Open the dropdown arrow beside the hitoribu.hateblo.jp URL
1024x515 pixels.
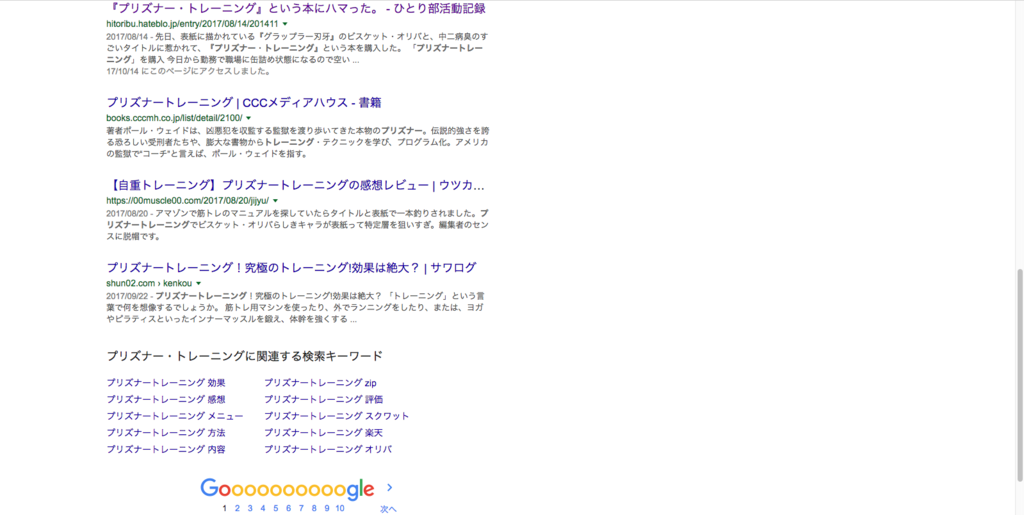(x=285, y=23)
